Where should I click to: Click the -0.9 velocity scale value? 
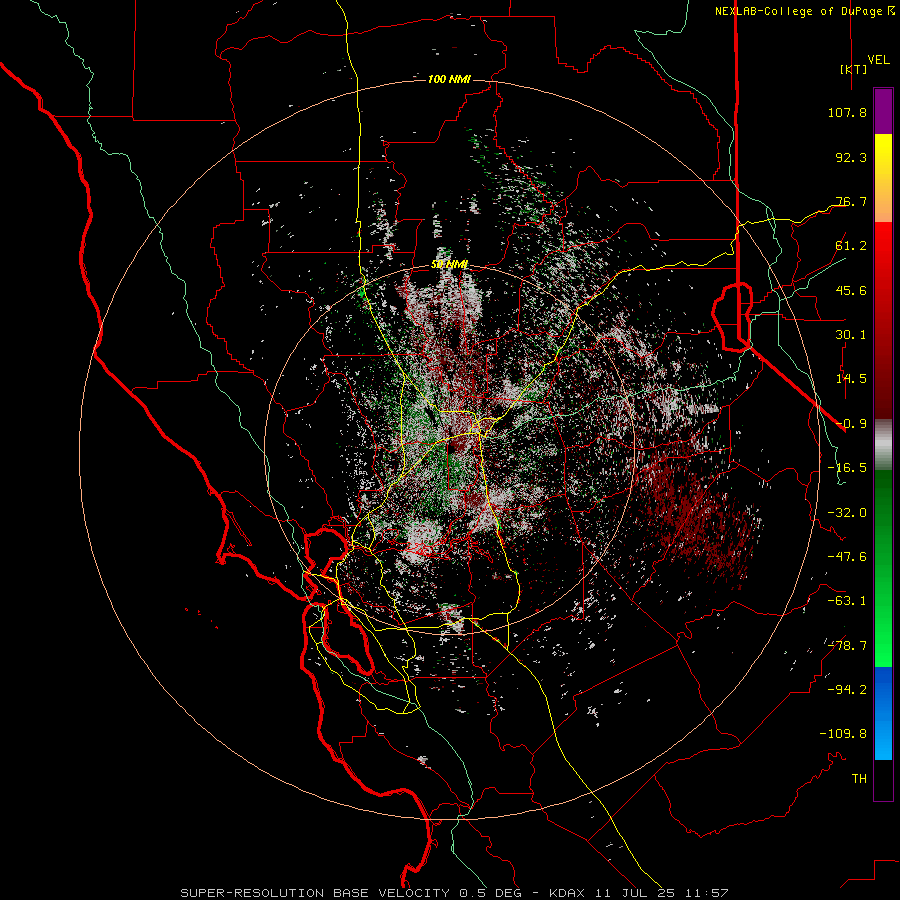click(x=851, y=424)
